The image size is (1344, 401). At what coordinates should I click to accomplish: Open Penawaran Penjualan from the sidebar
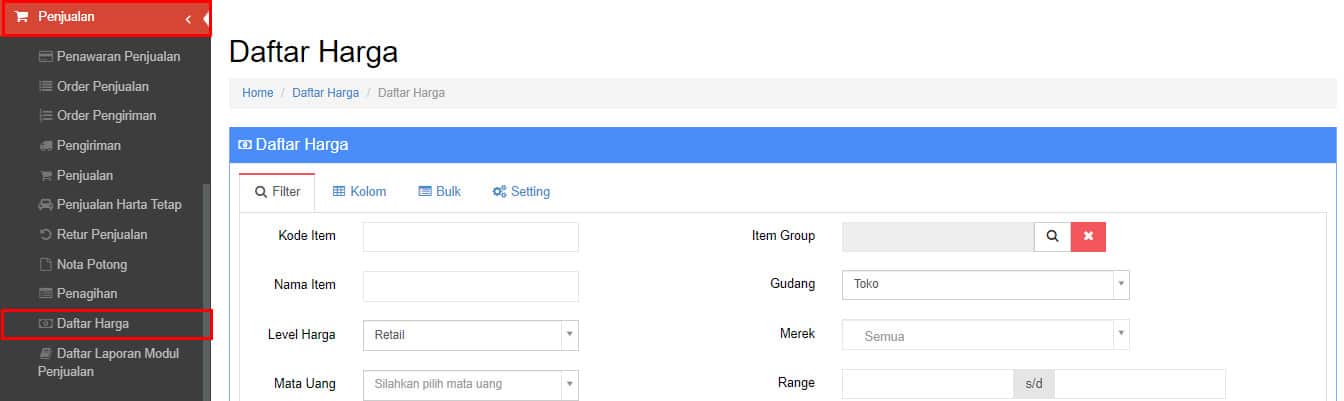pyautogui.click(x=109, y=56)
